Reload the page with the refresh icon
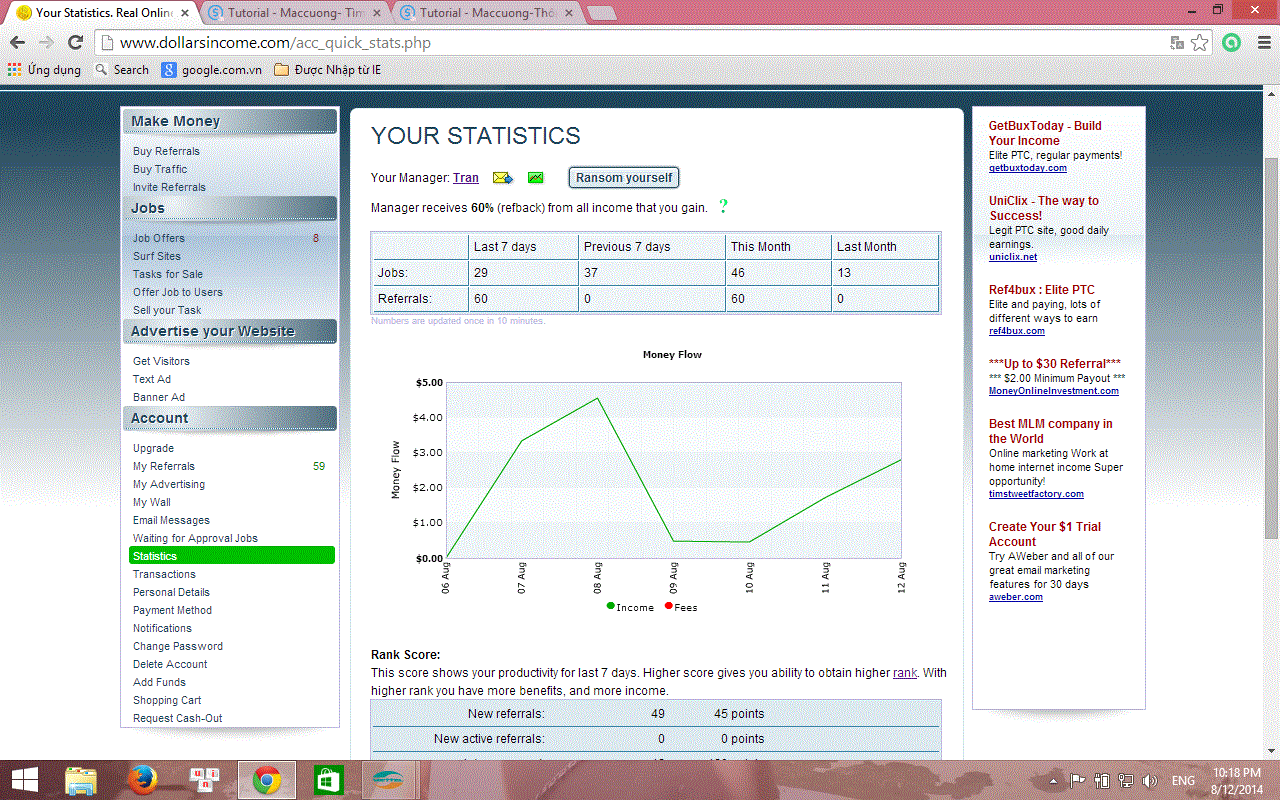The height and width of the screenshot is (800, 1280). click(x=75, y=43)
